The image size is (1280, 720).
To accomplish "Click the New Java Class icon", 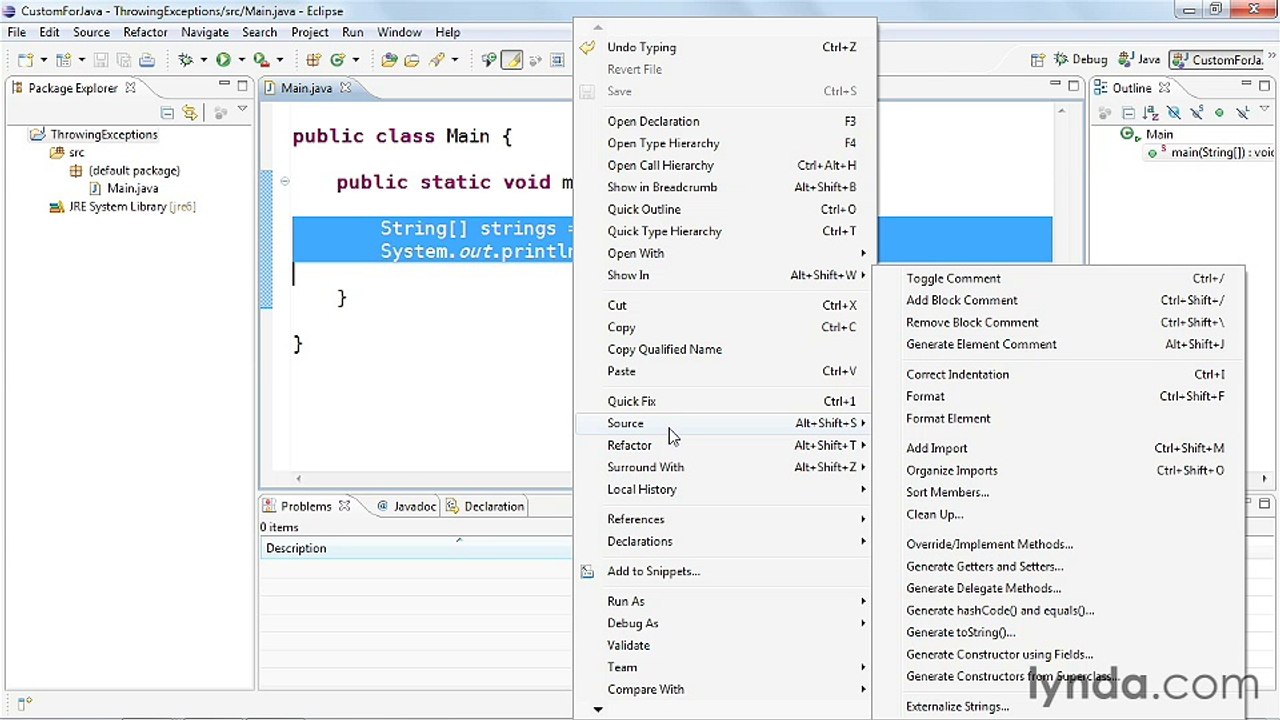I will click(x=337, y=60).
